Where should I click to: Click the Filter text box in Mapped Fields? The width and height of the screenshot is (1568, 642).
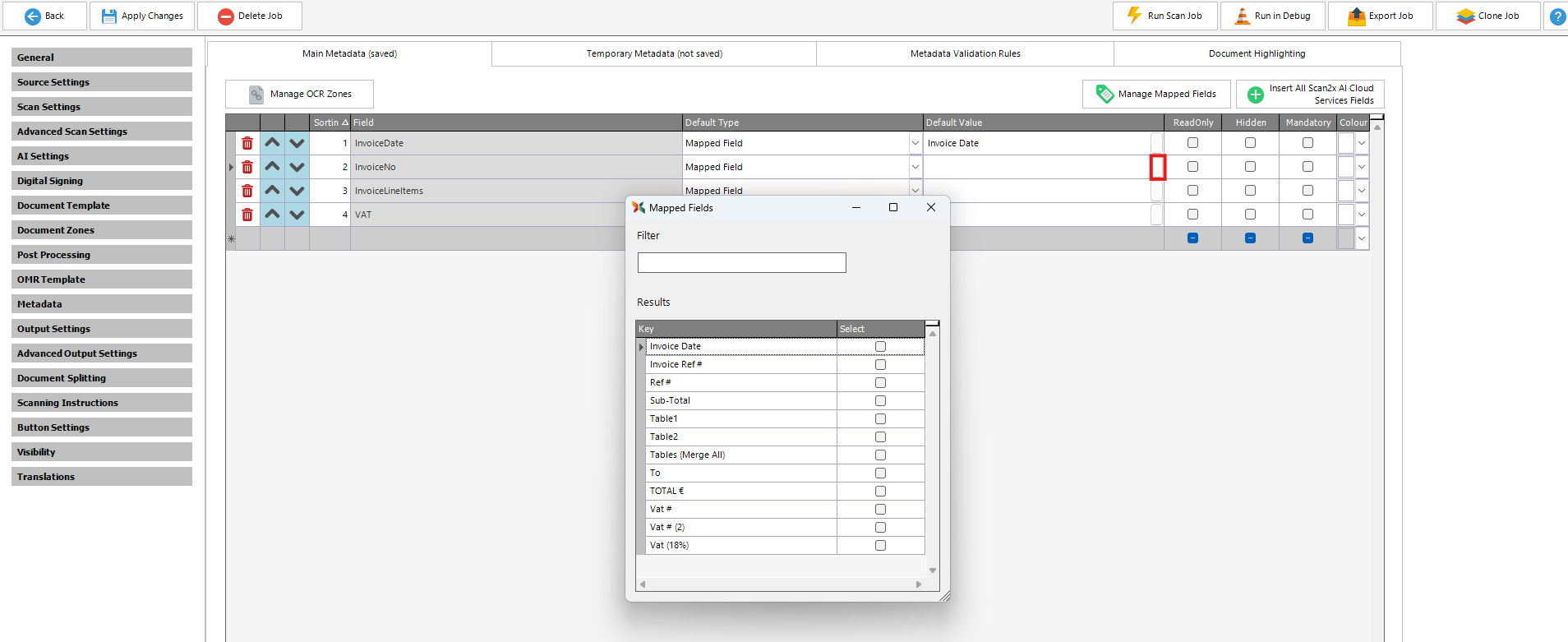(x=741, y=263)
